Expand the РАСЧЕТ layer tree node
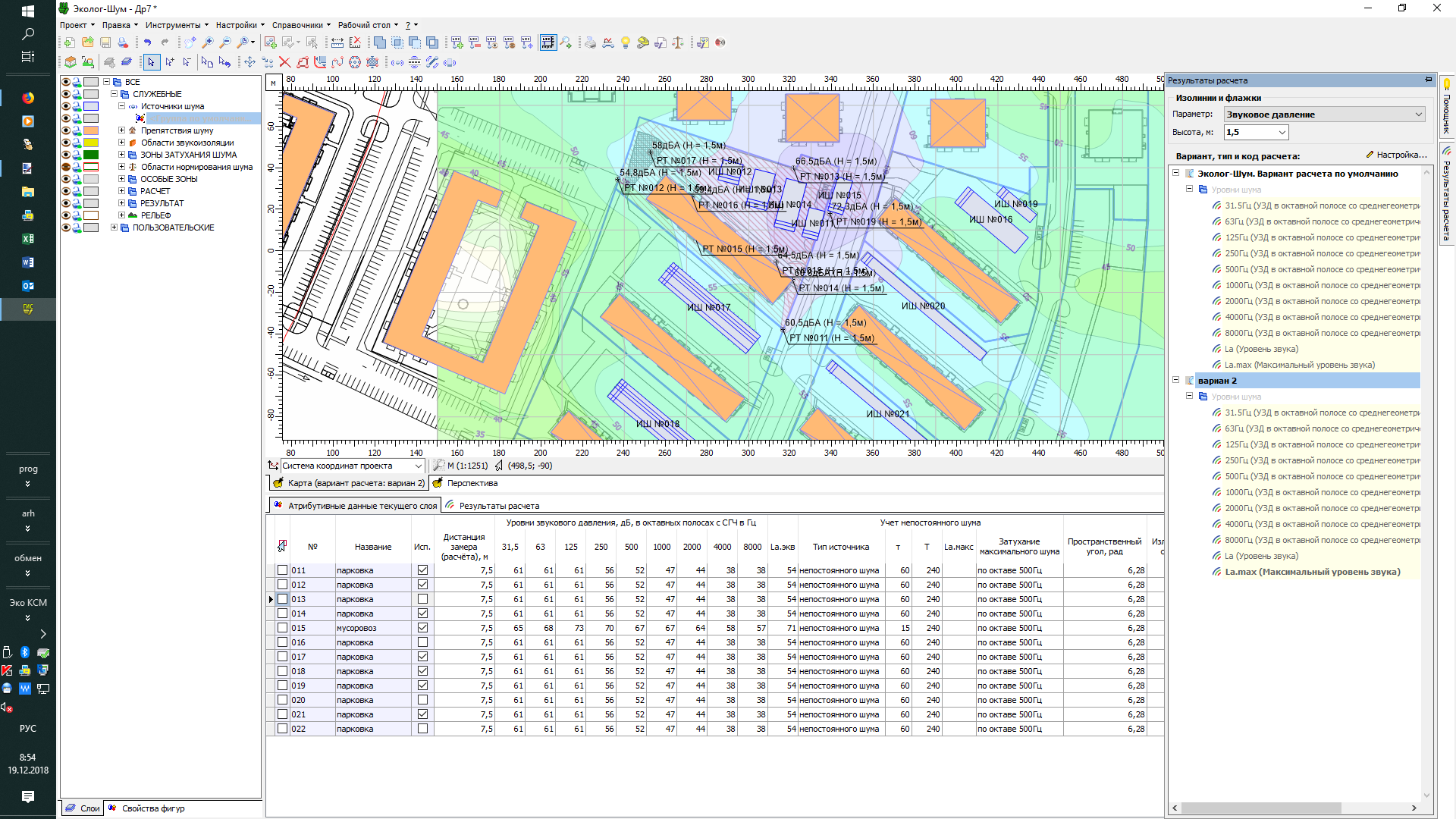Image resolution: width=1456 pixels, height=819 pixels. [x=121, y=191]
